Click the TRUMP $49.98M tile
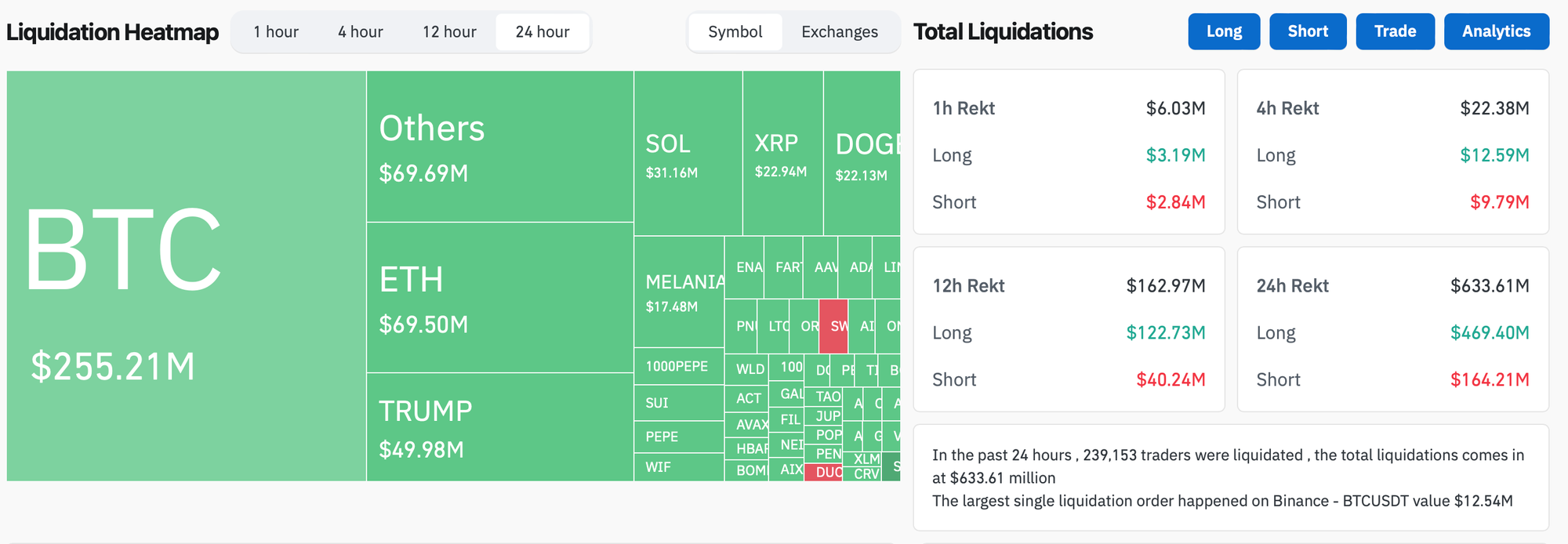 [x=500, y=427]
